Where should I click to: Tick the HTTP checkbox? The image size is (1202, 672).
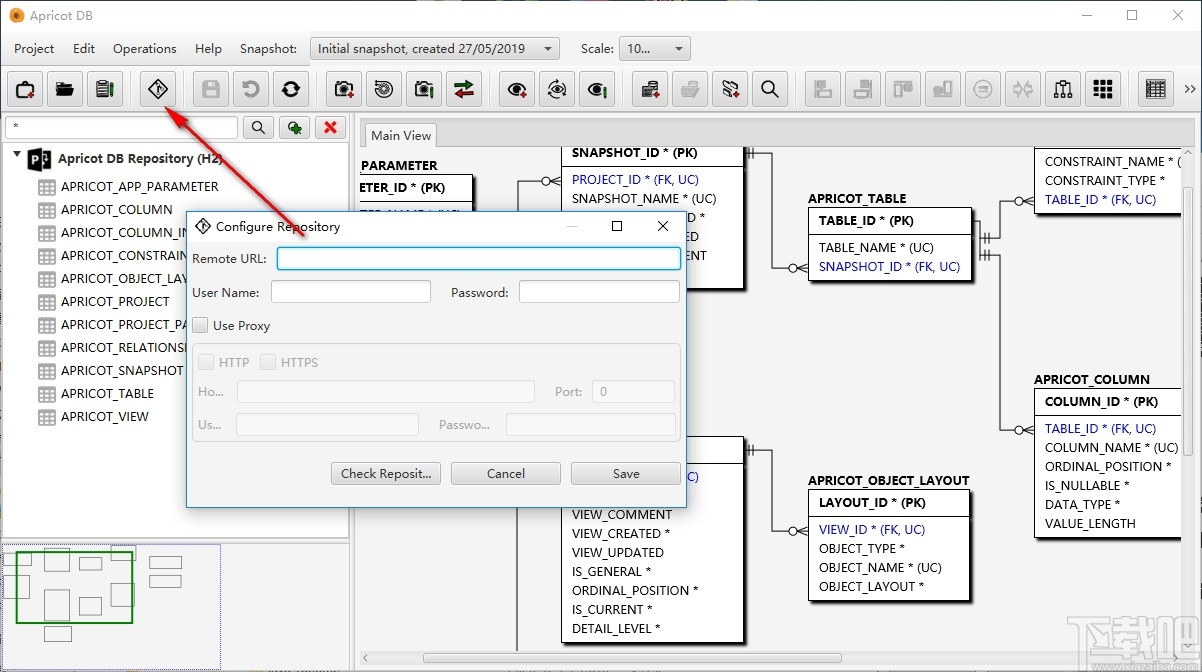207,362
